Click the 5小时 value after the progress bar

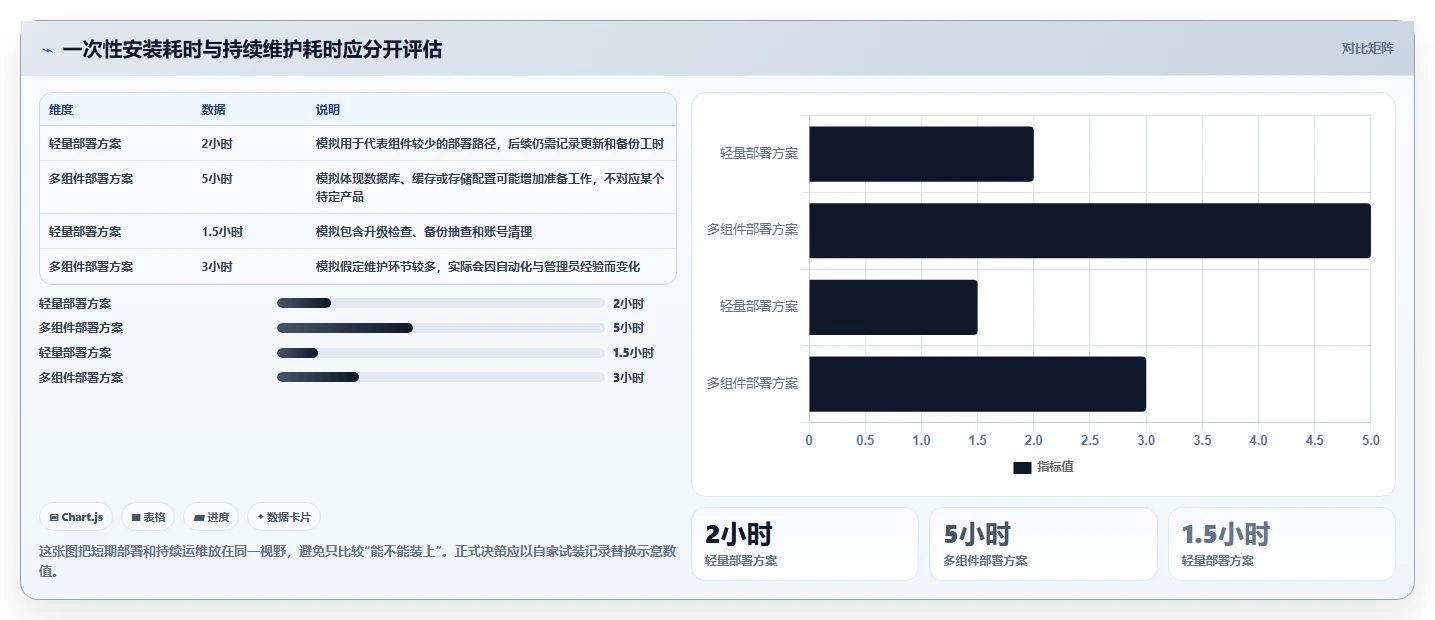pyautogui.click(x=629, y=328)
